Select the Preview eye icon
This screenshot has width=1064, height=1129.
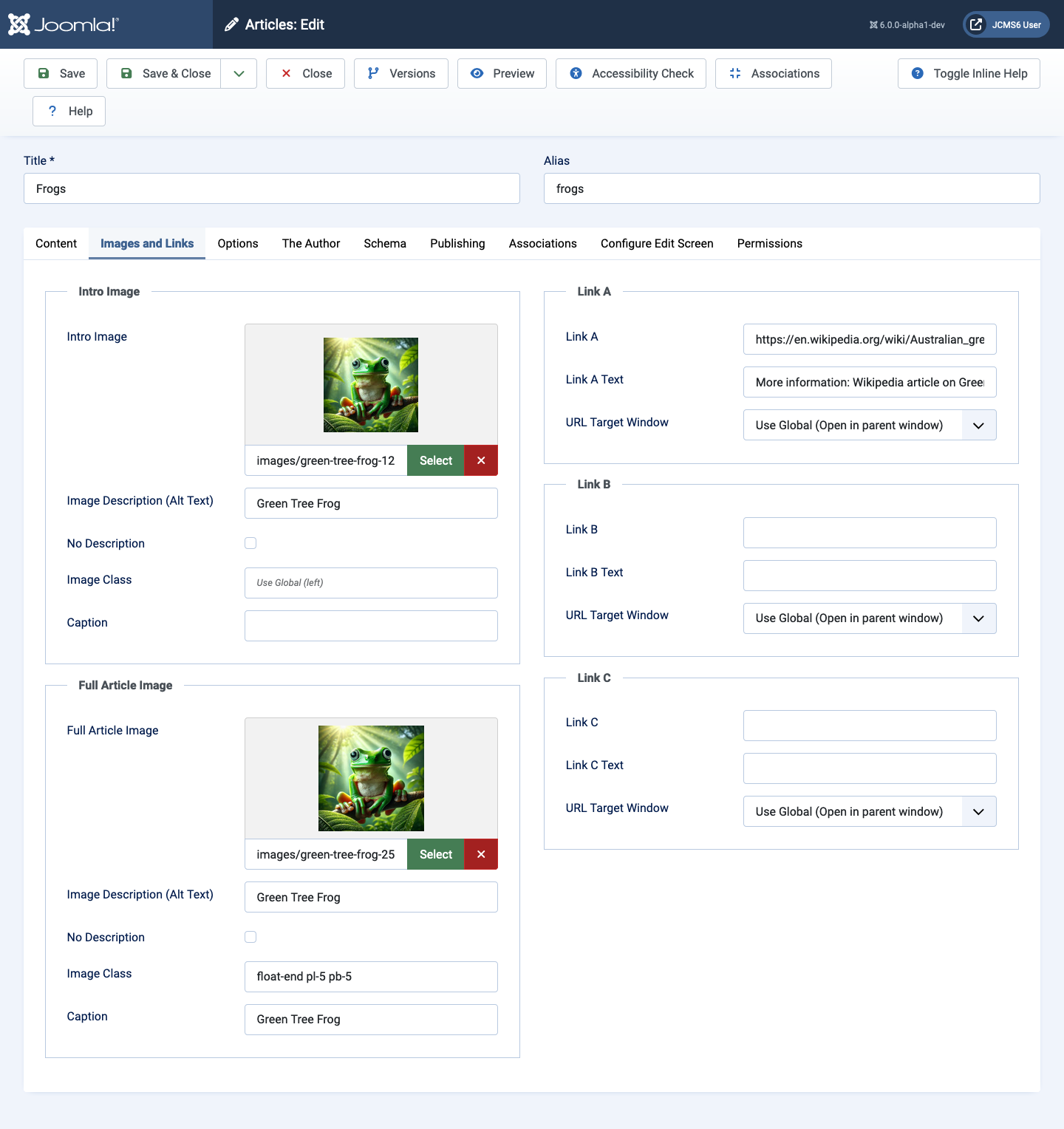tap(477, 73)
